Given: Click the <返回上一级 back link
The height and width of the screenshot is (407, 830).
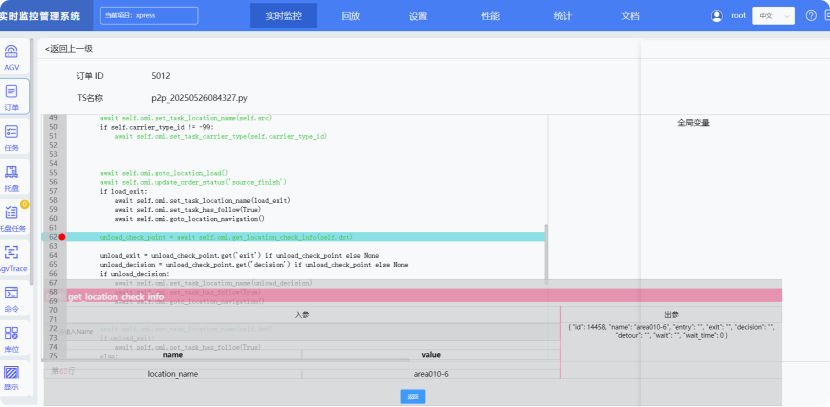Looking at the screenshot, I should 69,49.
